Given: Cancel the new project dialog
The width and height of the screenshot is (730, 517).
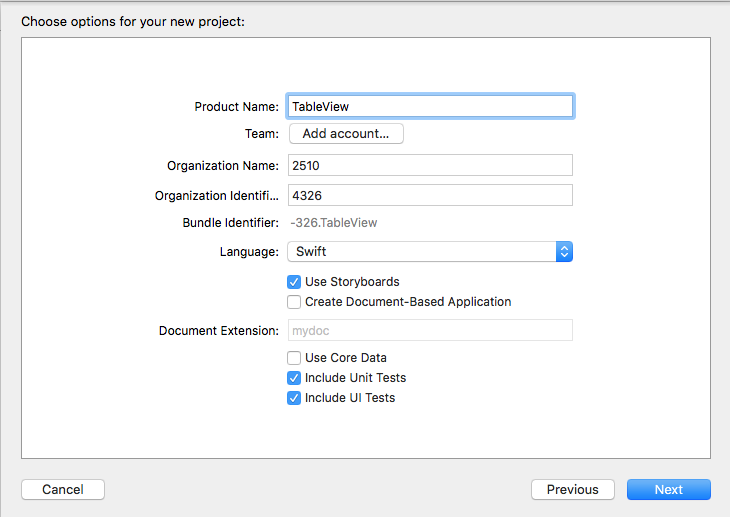Looking at the screenshot, I should 63,490.
